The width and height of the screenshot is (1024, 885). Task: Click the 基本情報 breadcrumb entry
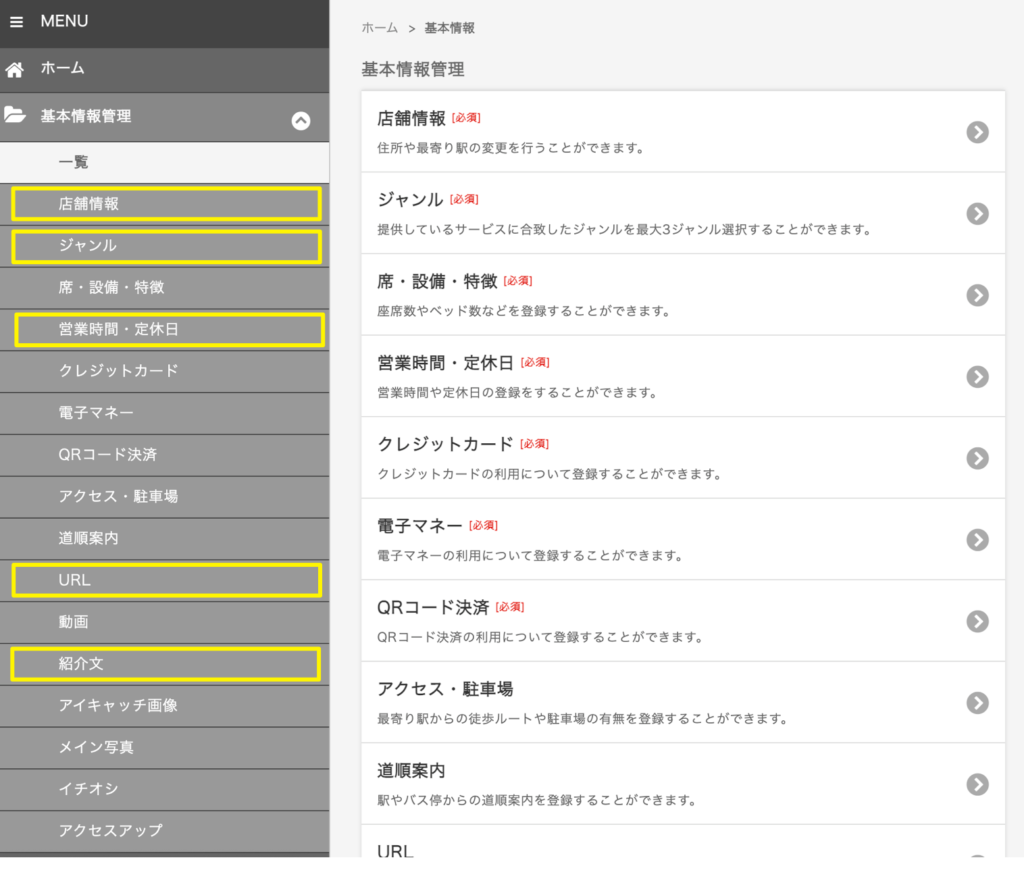(448, 28)
